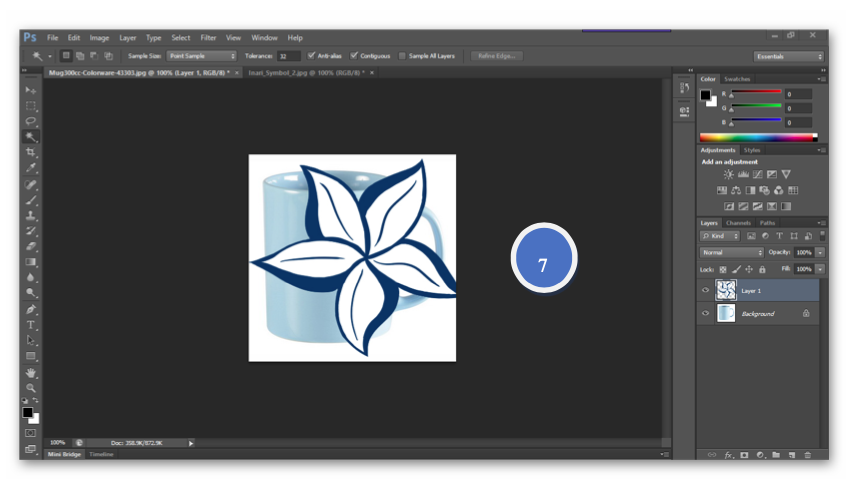Hide Layer 1 using eye icon
The height and width of the screenshot is (483, 851).
[x=705, y=291]
